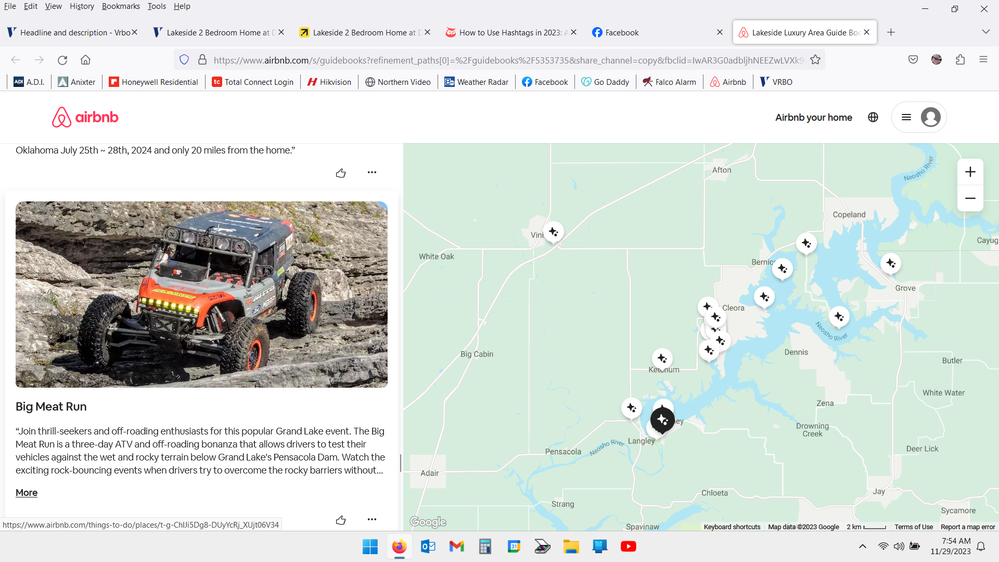The height and width of the screenshot is (562, 999).
Task: Zoom in on the map
Action: click(969, 172)
